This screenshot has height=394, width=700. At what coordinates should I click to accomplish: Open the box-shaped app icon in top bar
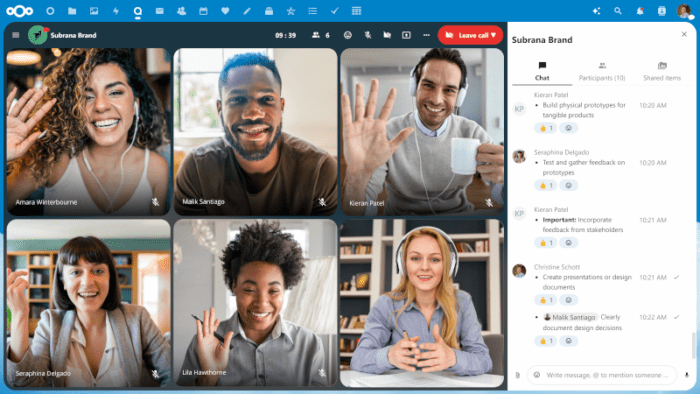(x=269, y=11)
